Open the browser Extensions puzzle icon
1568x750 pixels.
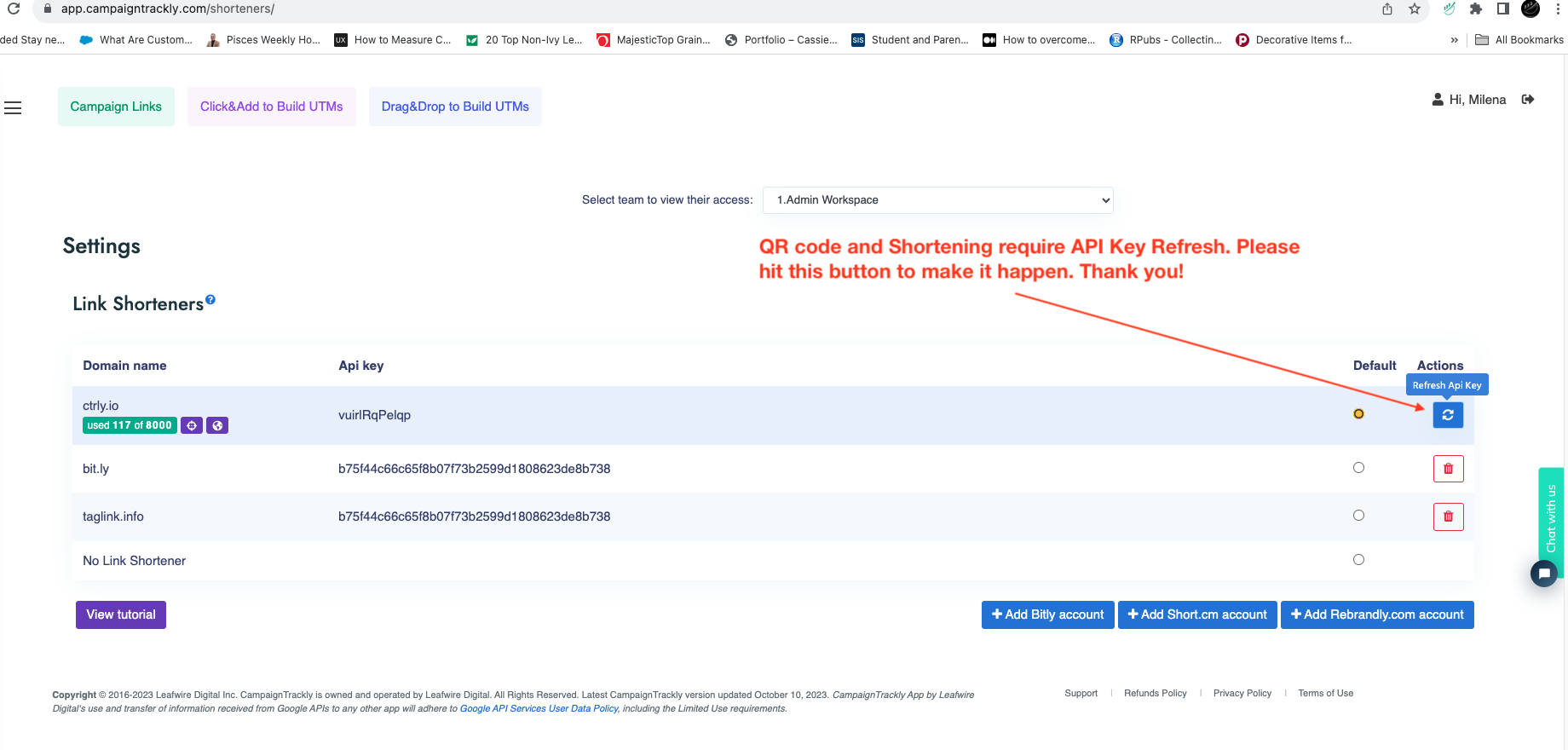coord(1476,9)
